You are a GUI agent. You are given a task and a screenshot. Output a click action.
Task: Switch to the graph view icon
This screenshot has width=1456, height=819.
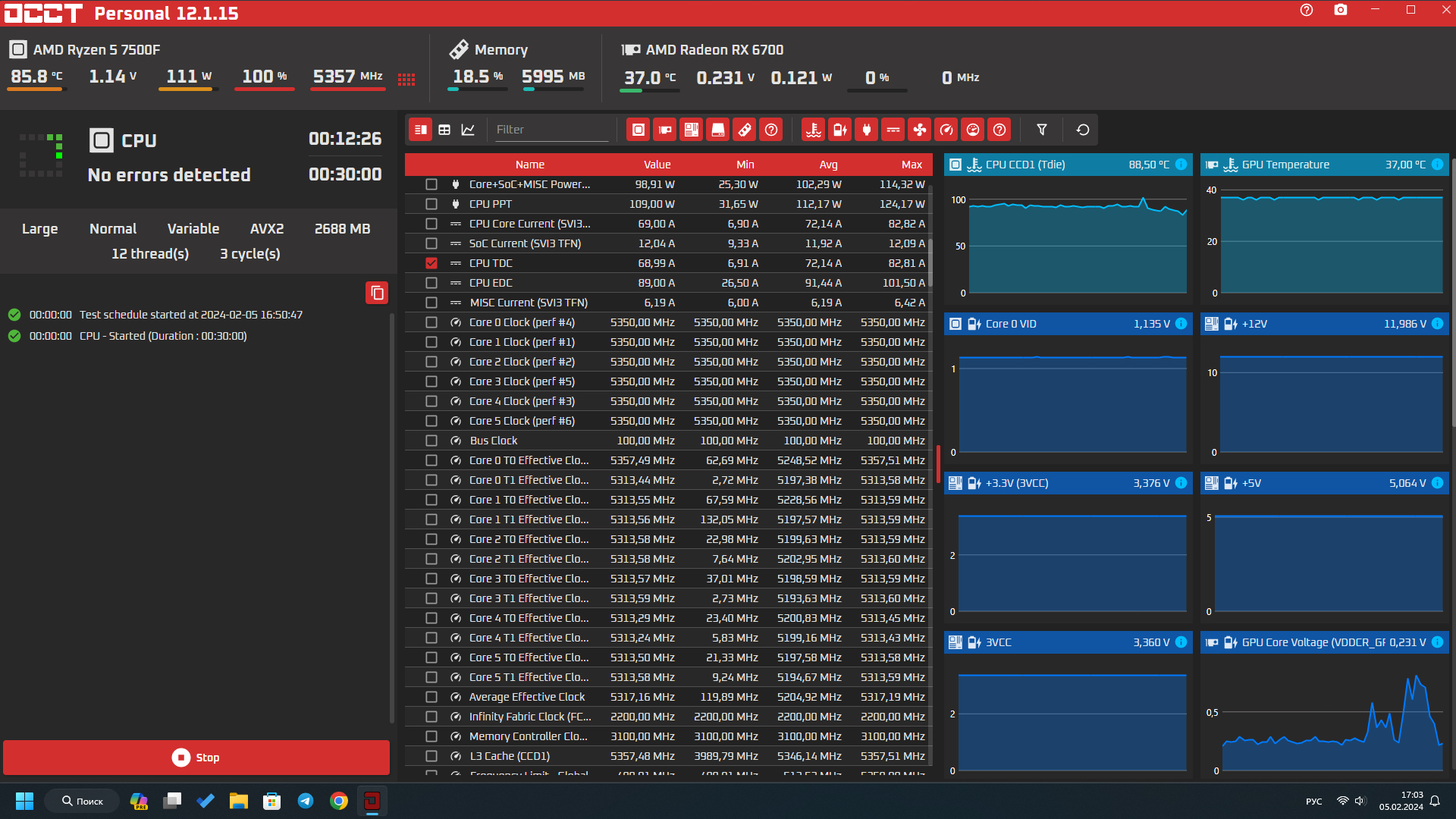click(468, 130)
